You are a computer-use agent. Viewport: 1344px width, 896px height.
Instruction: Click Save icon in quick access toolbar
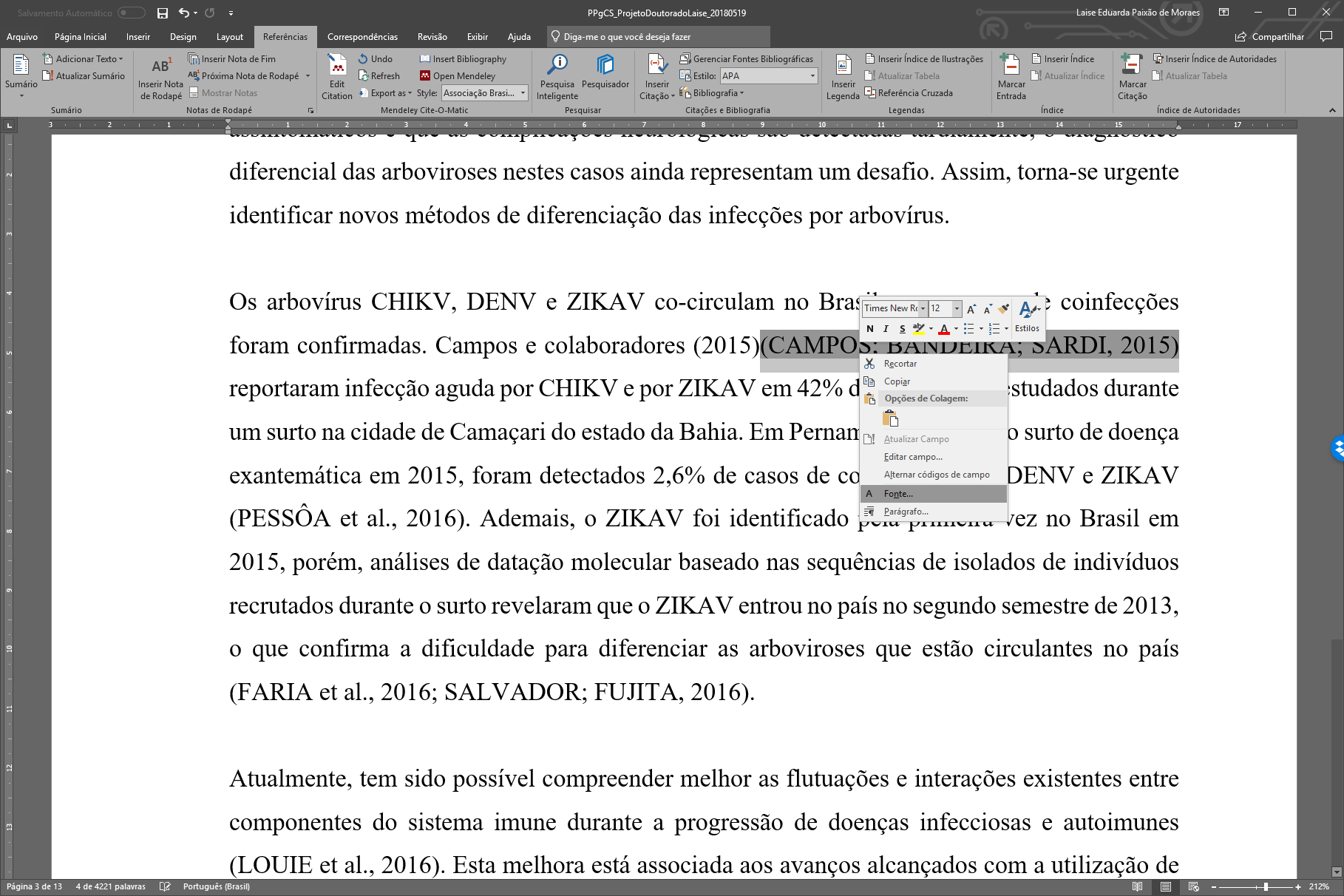coord(163,13)
